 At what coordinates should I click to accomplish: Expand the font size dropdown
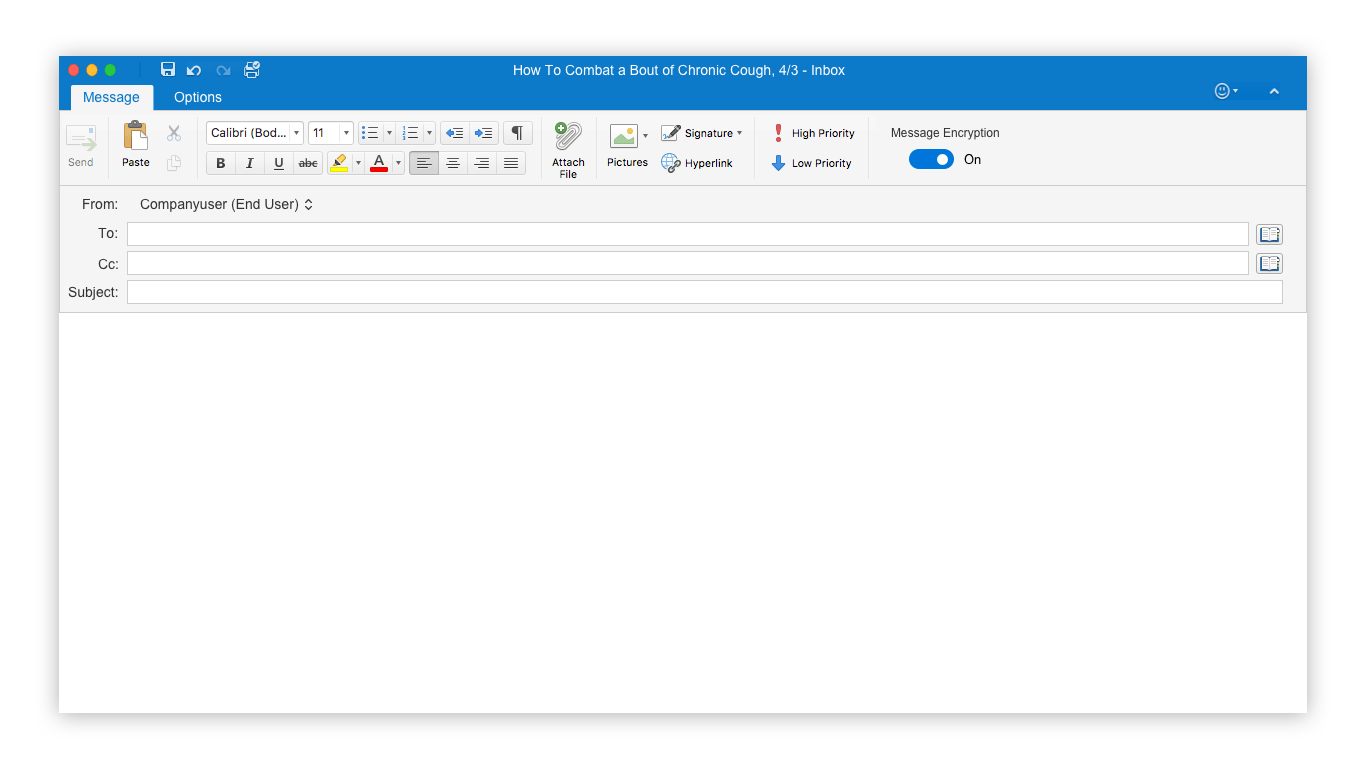(x=346, y=133)
